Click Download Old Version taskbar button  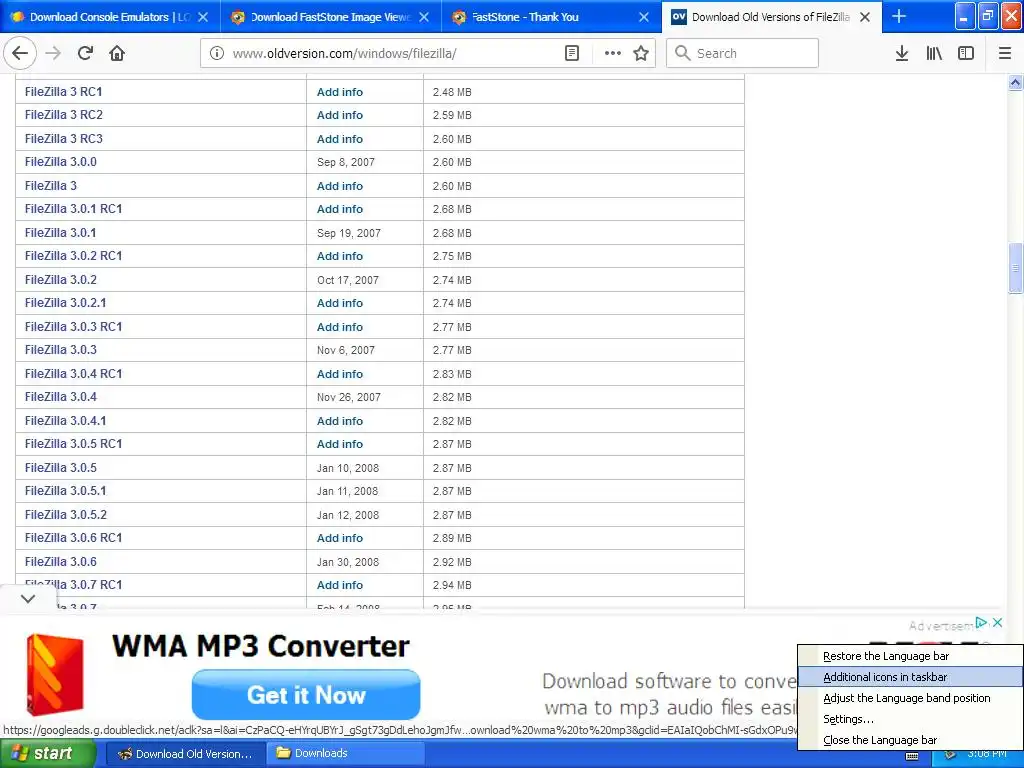click(x=184, y=754)
